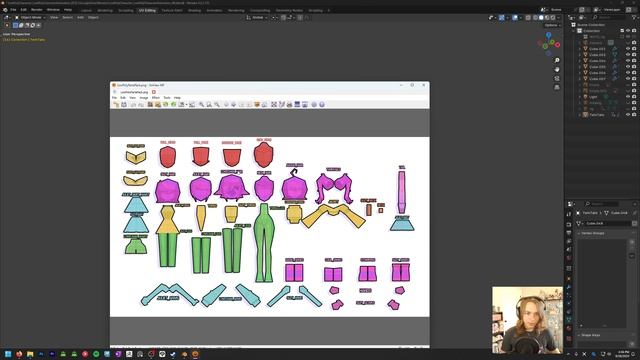This screenshot has width=640, height=360.
Task: Click Windows Start button
Action: (x=8, y=354)
